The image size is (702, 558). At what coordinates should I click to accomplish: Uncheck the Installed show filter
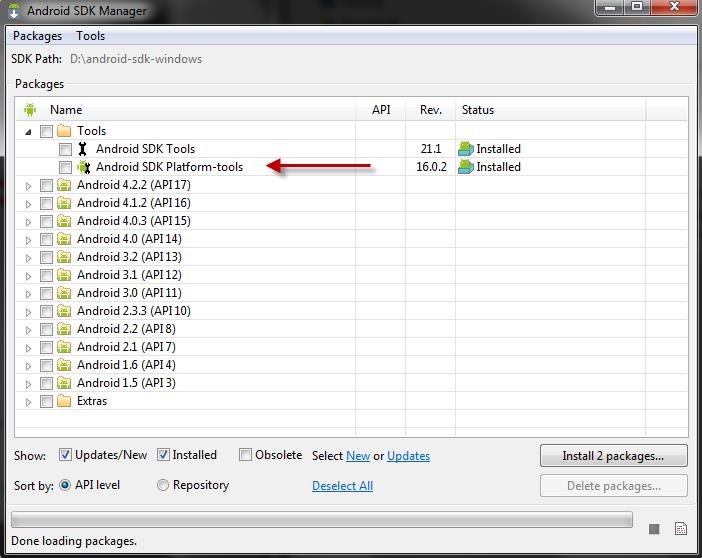click(163, 455)
